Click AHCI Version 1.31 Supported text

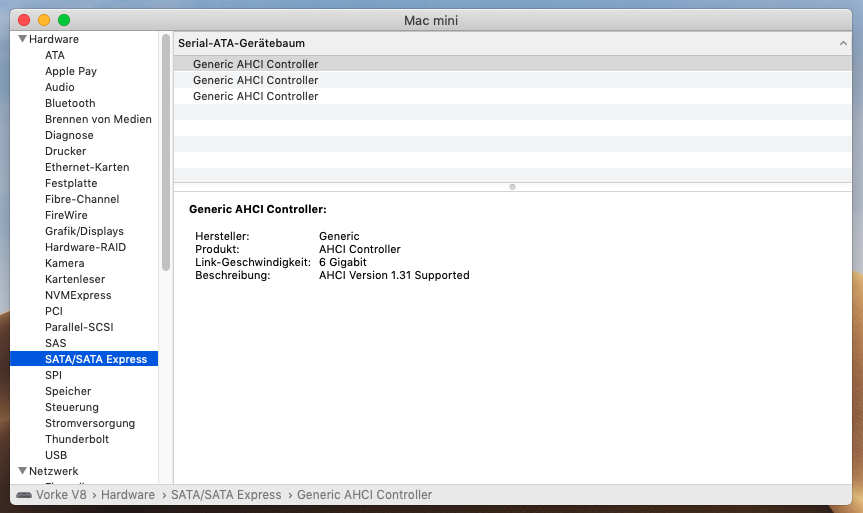[394, 275]
